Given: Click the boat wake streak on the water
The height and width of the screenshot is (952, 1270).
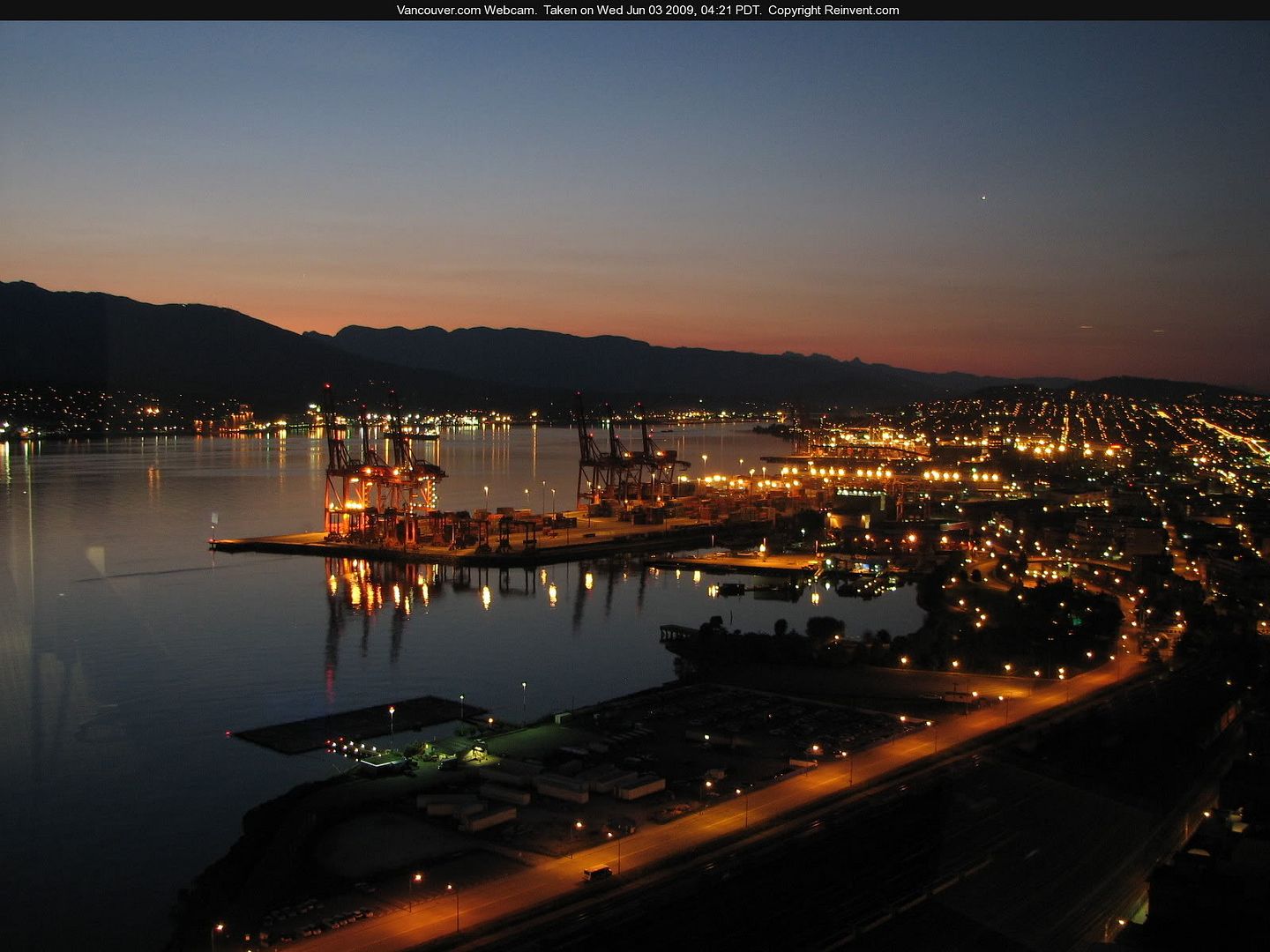Looking at the screenshot, I should point(150,574).
